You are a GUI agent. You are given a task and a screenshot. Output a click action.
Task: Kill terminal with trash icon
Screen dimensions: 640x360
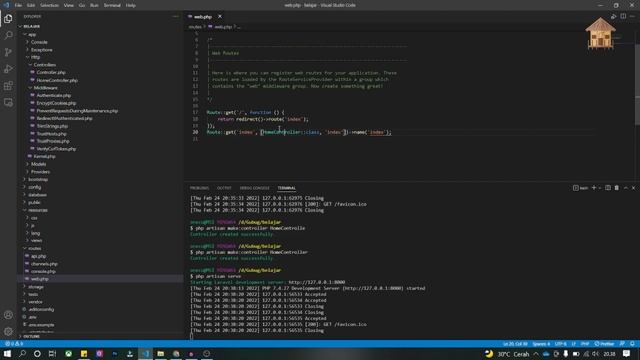[617, 188]
